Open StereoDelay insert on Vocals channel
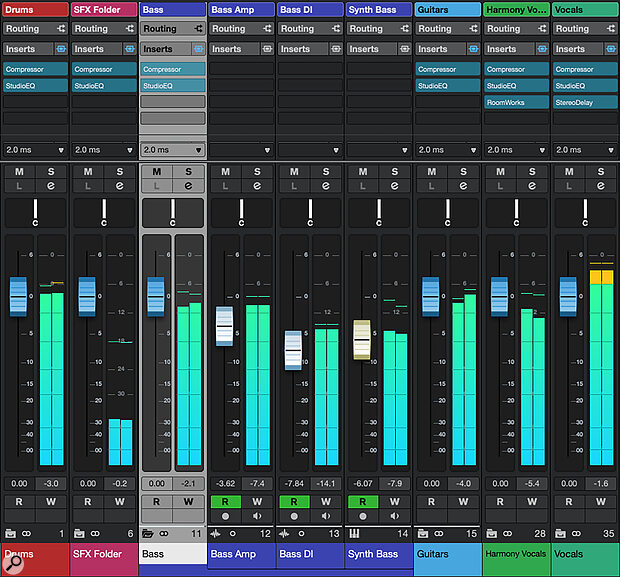The image size is (620, 577). click(585, 102)
